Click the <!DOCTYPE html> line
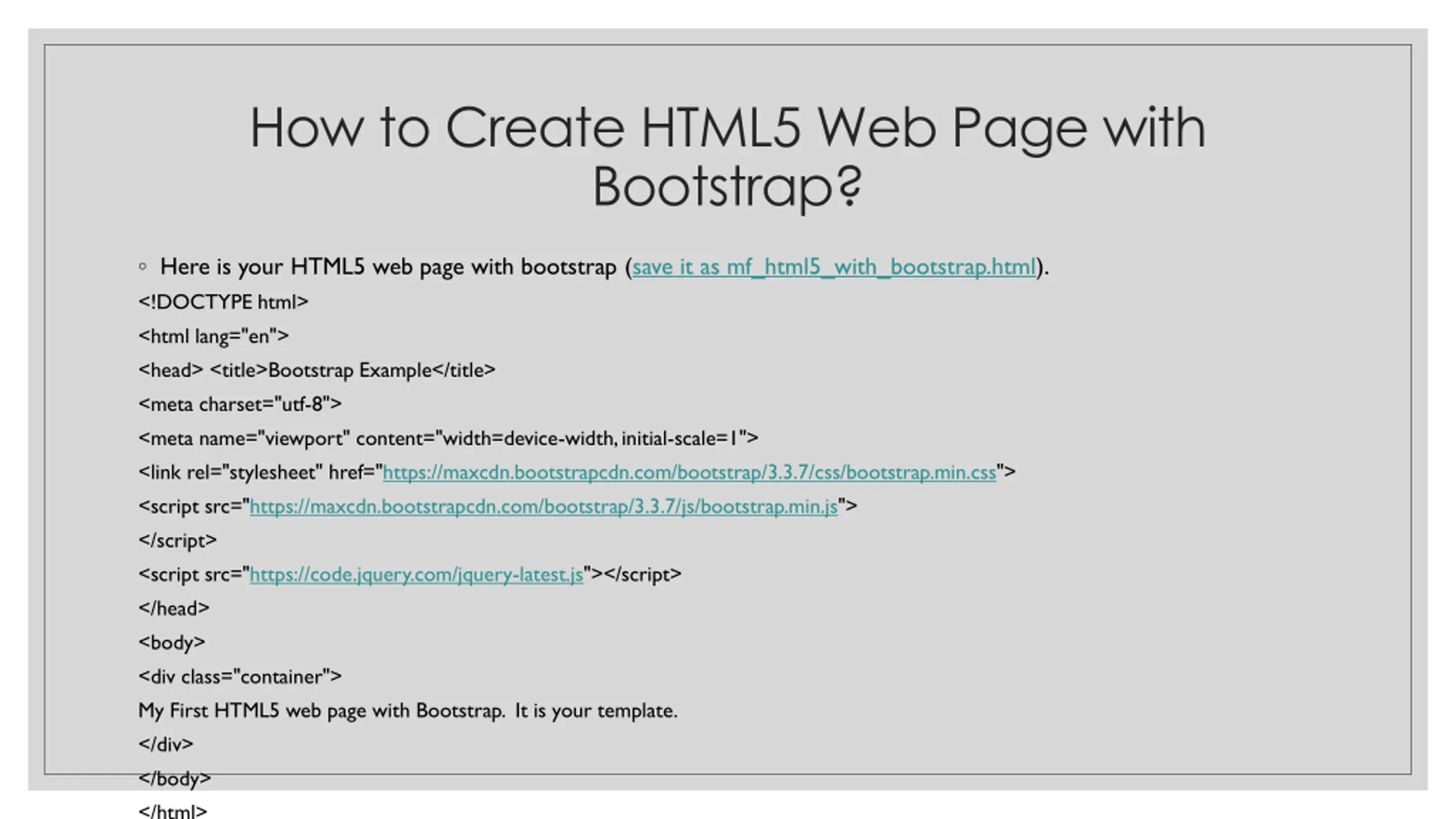The height and width of the screenshot is (819, 1456). click(223, 302)
